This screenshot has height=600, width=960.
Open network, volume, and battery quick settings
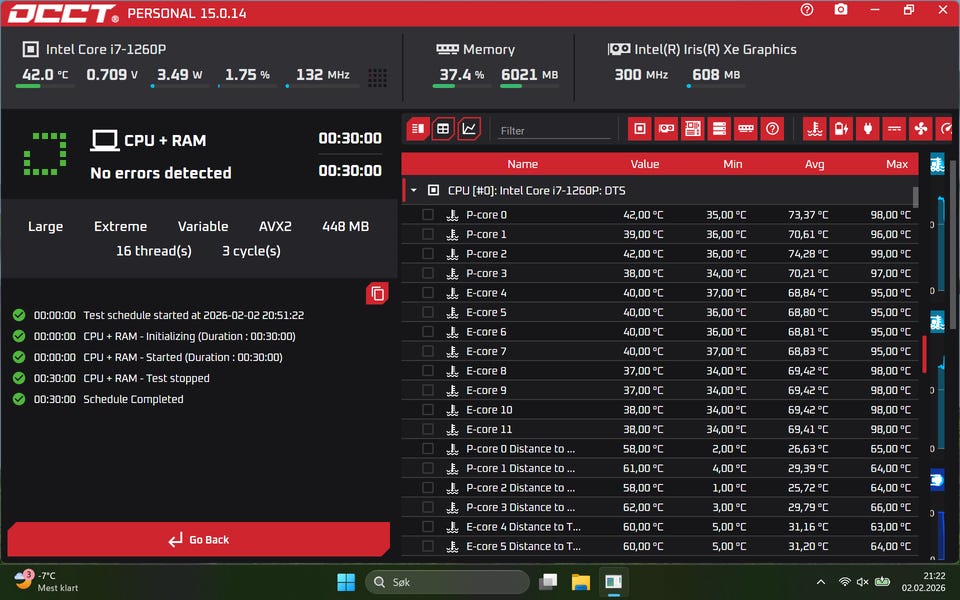[x=863, y=582]
